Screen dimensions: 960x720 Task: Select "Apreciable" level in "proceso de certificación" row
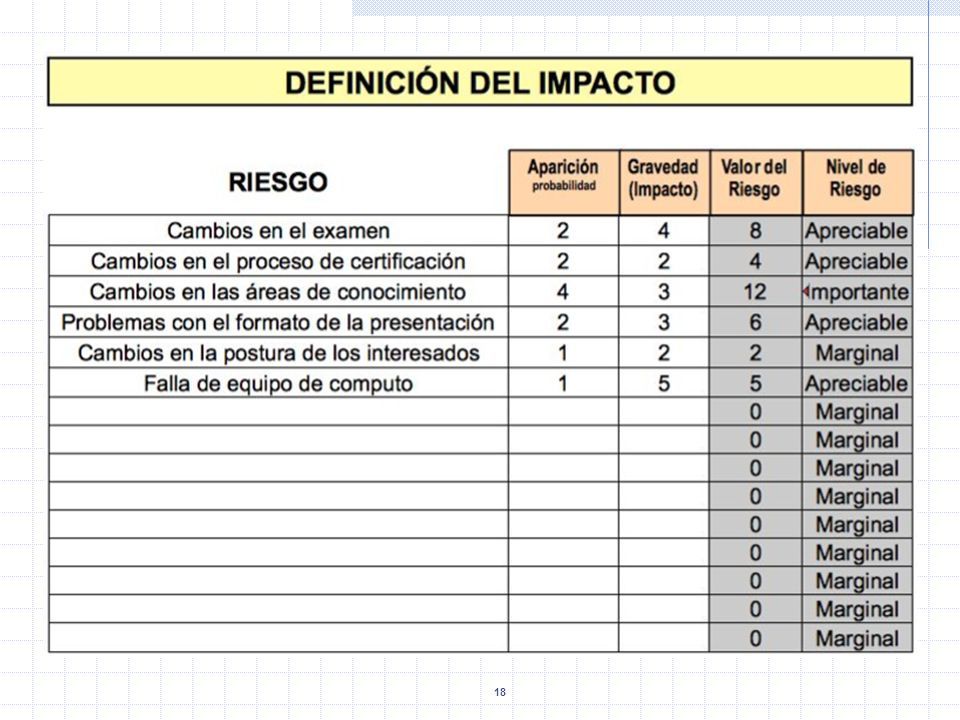click(x=857, y=261)
